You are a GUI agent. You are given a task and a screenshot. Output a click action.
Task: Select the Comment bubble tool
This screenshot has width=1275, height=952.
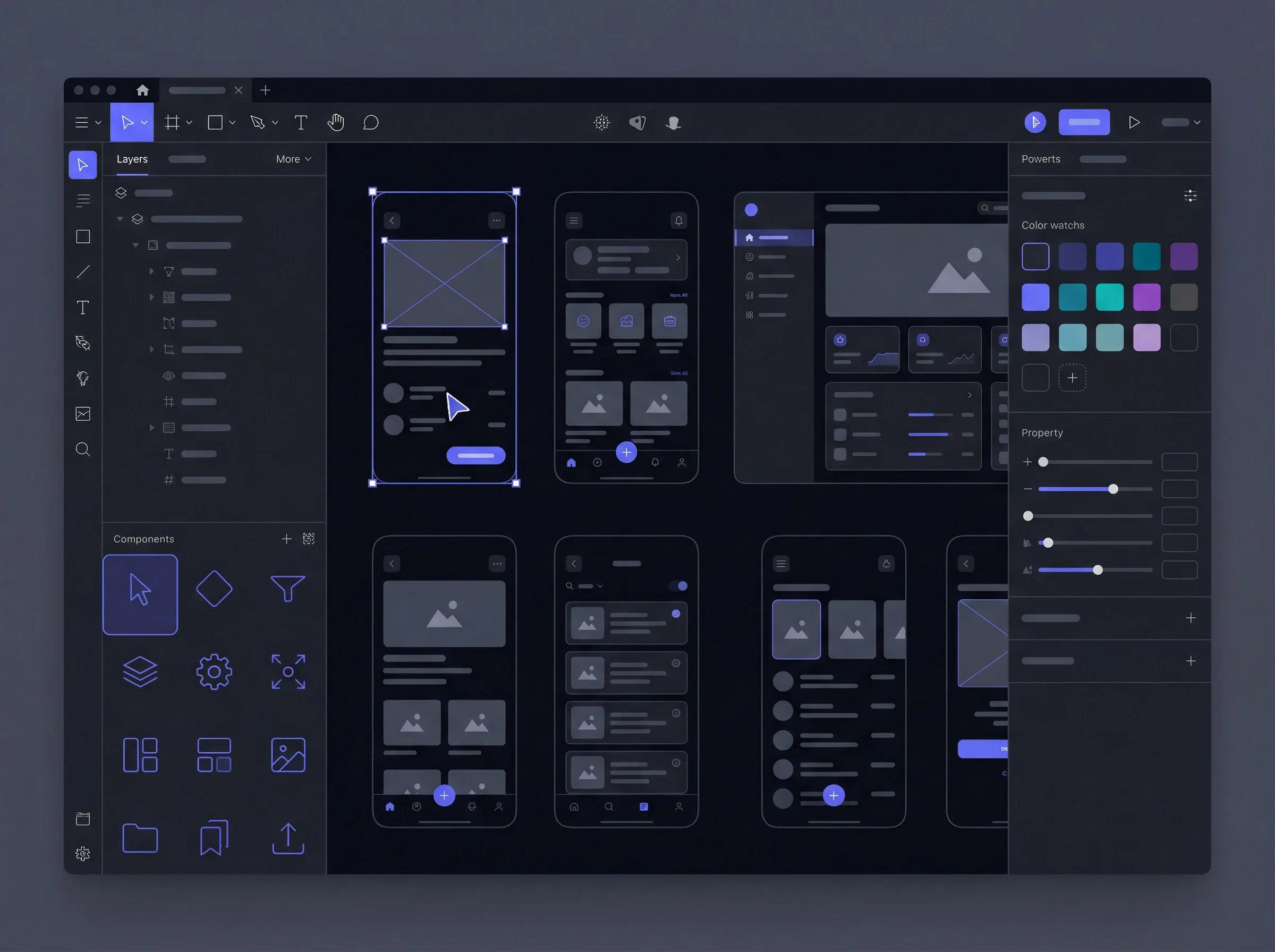370,123
